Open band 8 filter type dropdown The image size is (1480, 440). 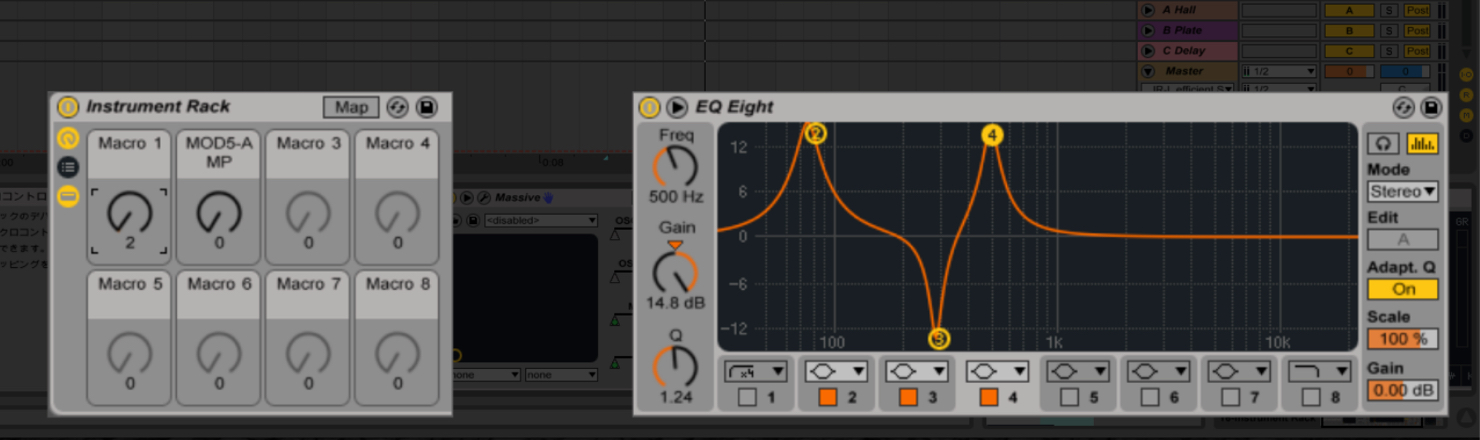(x=1319, y=371)
